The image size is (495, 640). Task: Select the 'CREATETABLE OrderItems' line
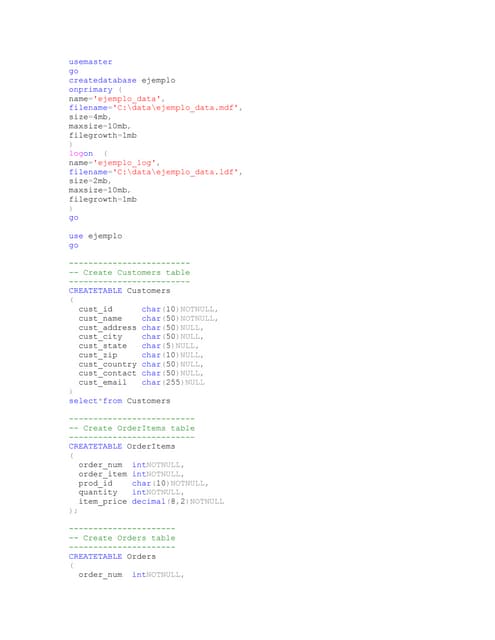coord(122,447)
